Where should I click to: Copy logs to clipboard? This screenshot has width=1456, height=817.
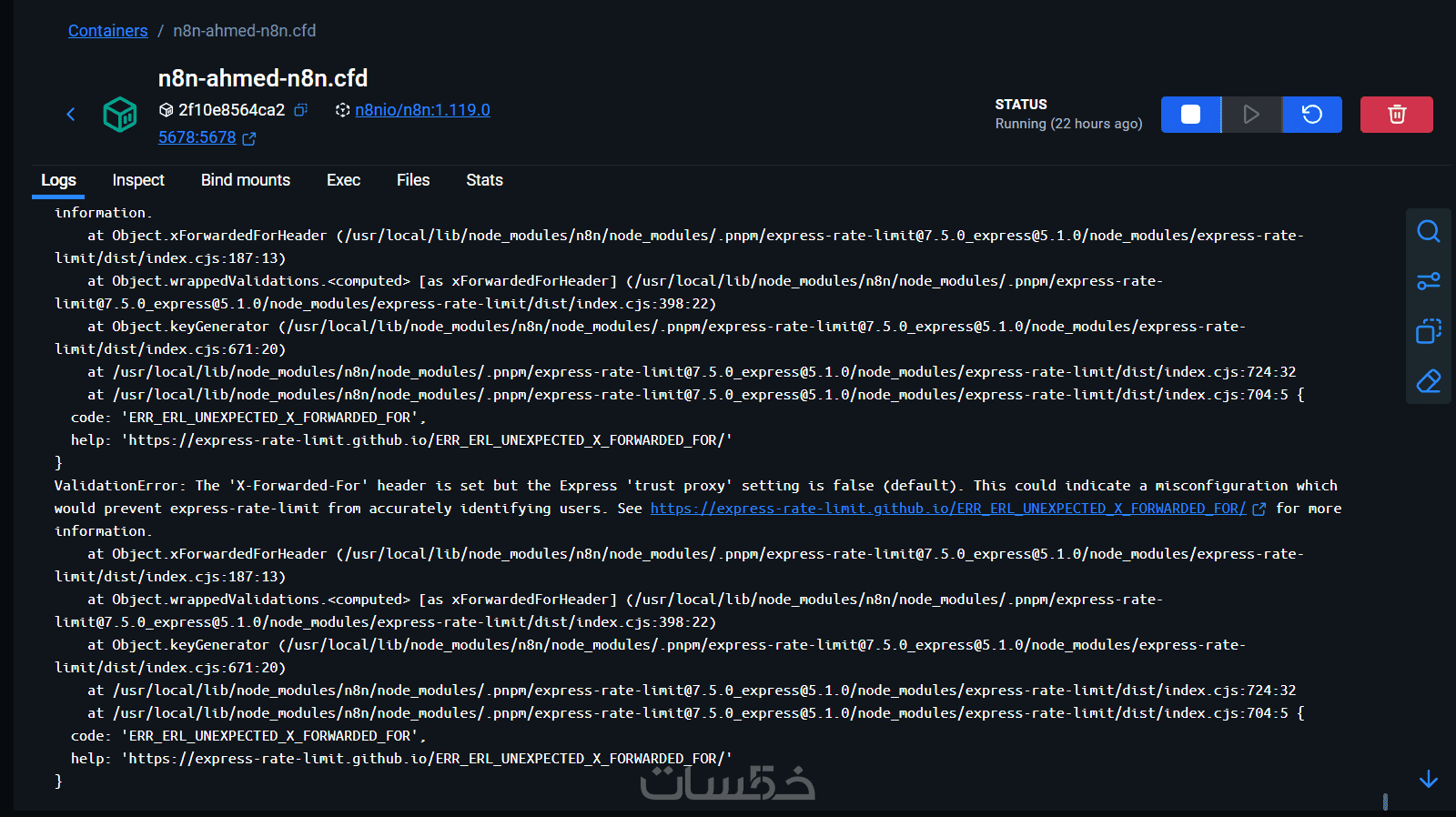click(x=1429, y=331)
